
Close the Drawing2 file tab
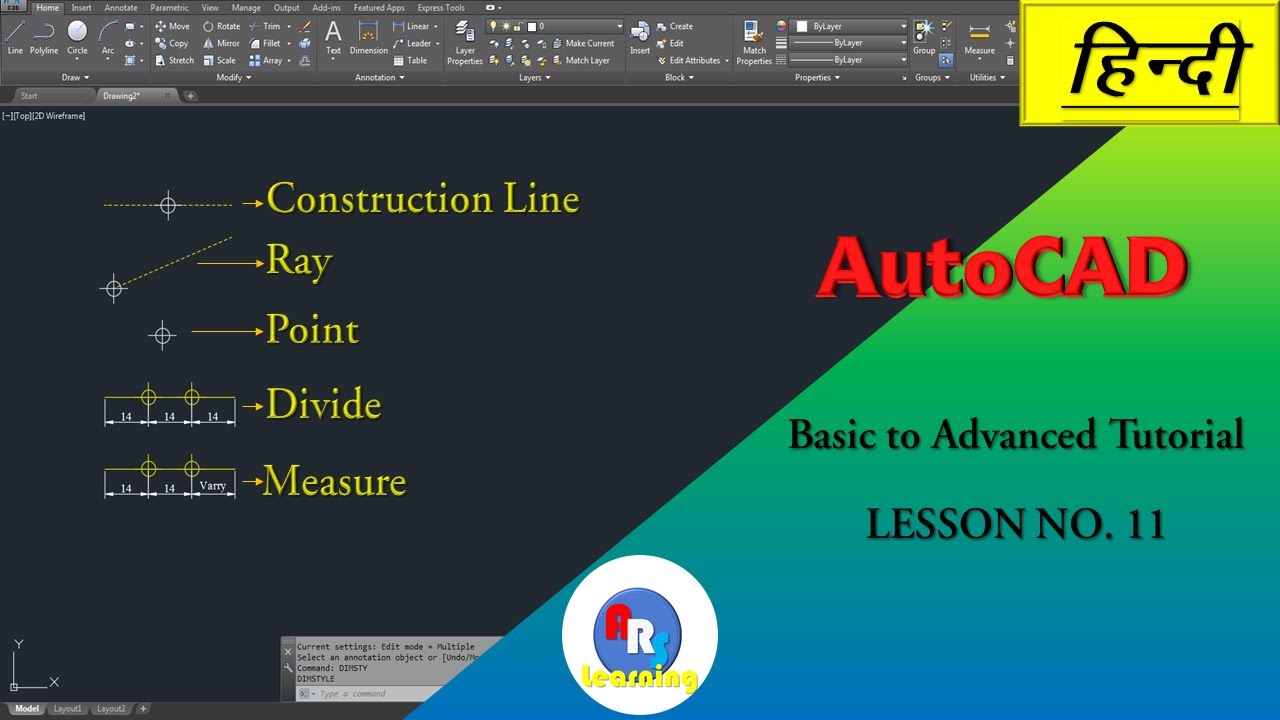coord(167,95)
